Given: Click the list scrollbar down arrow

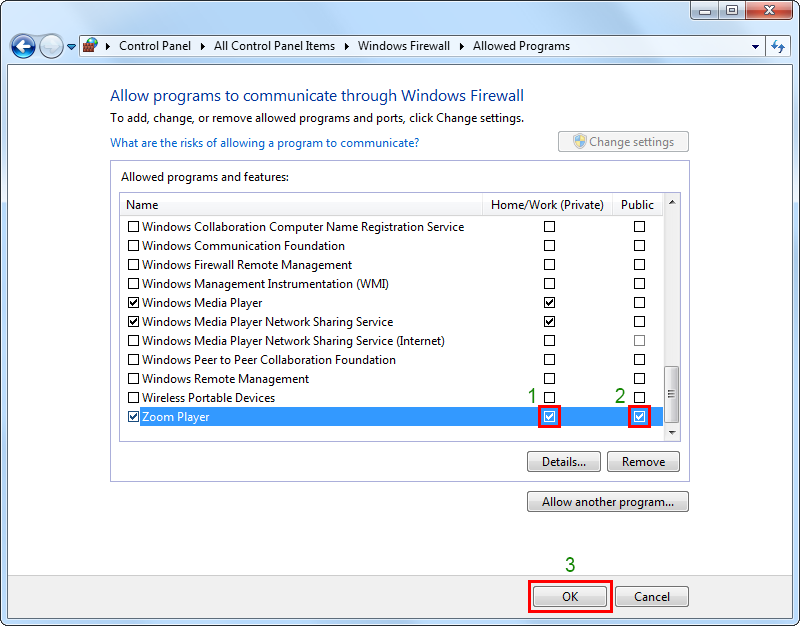Looking at the screenshot, I should 672,433.
